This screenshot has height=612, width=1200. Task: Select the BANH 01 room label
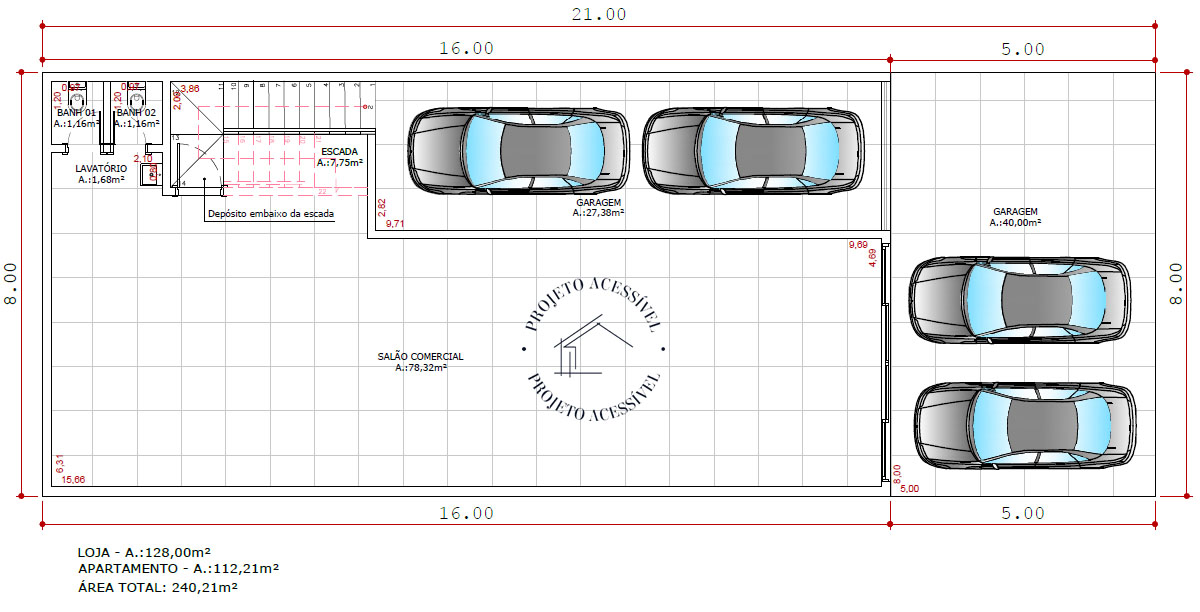coord(76,113)
